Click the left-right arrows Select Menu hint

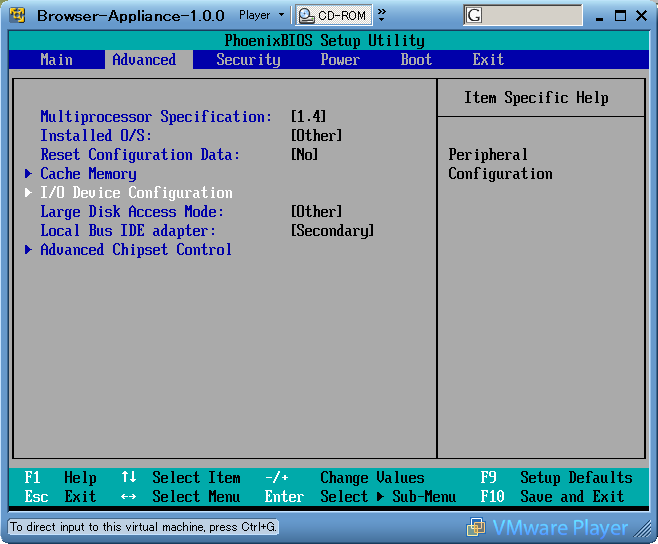tap(181, 497)
